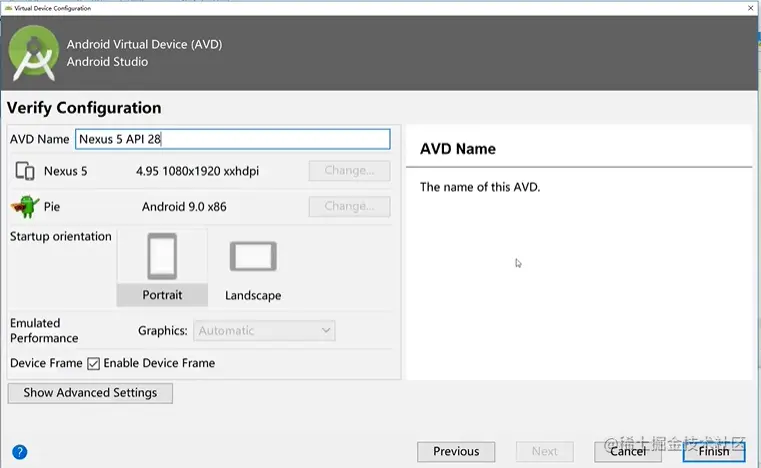Click the 'Android 9.0 x86' system image text

point(184,207)
